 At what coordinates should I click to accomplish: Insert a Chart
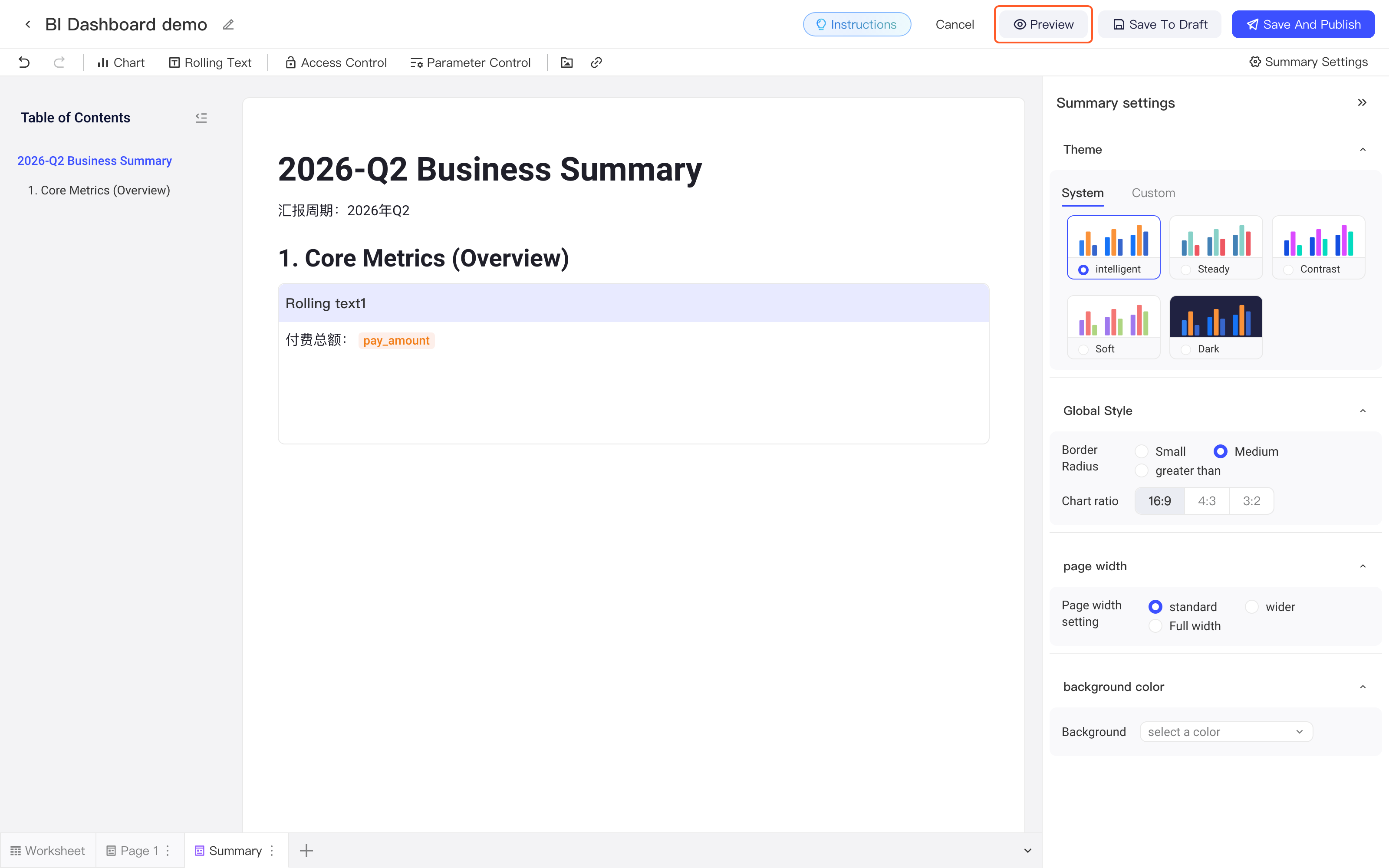[x=121, y=62]
